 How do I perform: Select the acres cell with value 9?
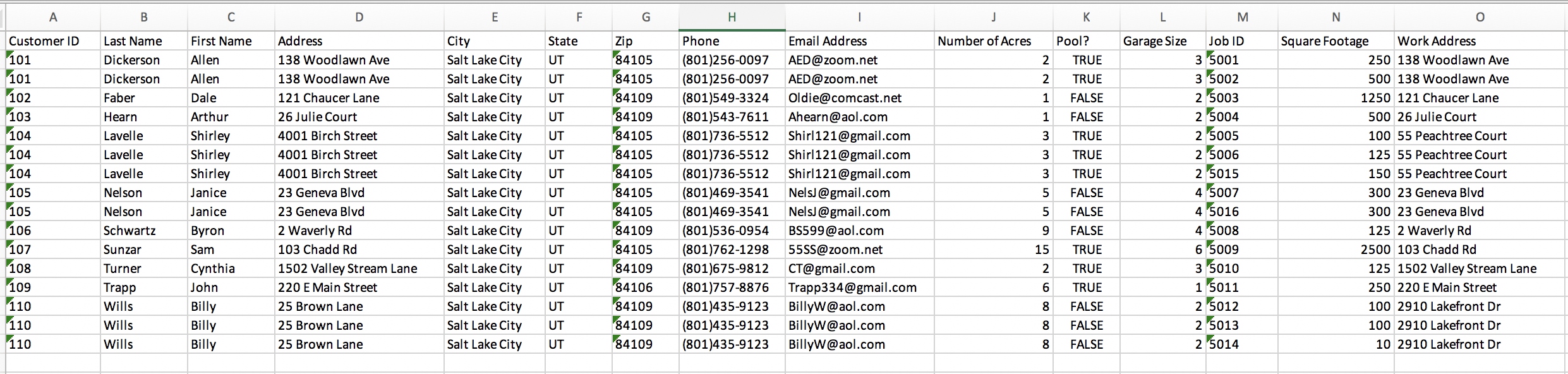(x=994, y=231)
